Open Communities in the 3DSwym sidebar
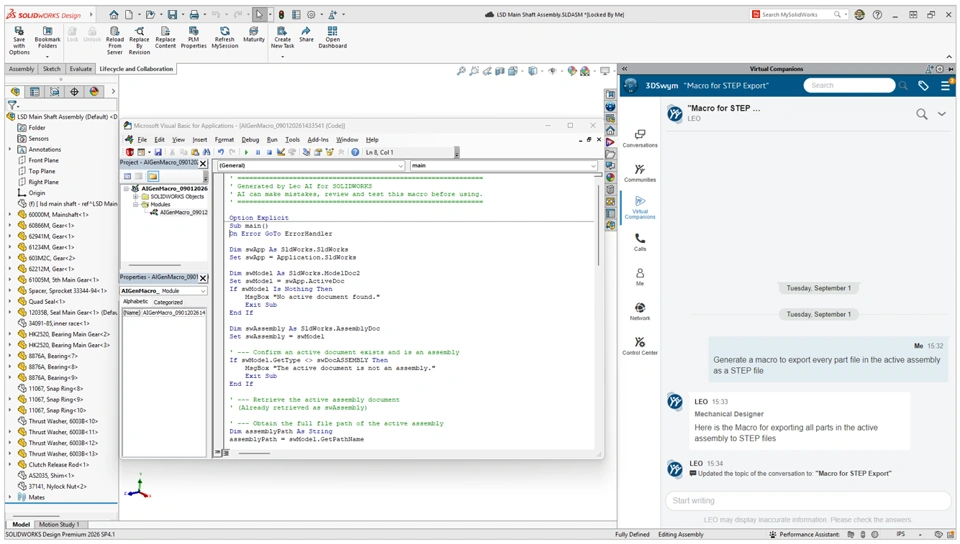The height and width of the screenshot is (544, 960). pyautogui.click(x=640, y=173)
